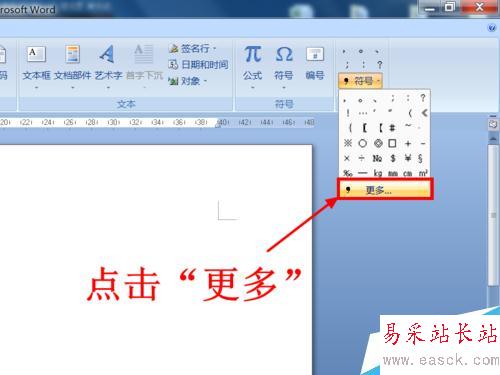Image resolution: width=500 pixels, height=375 pixels.
Task: Expand the omega 符号 dropdown arrow
Action: click(x=284, y=88)
